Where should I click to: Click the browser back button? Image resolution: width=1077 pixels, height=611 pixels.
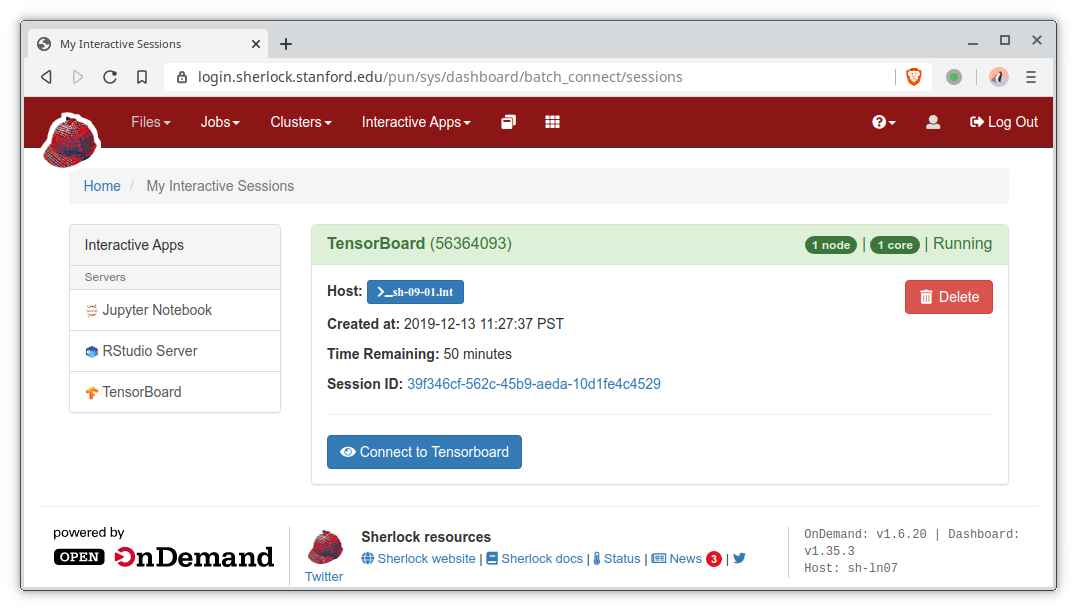[47, 77]
